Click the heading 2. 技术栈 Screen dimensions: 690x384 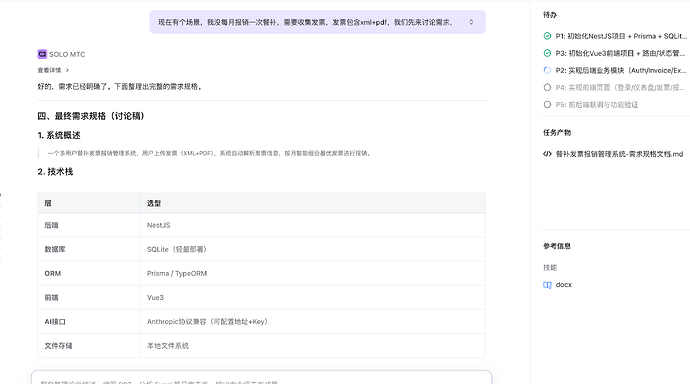point(55,172)
